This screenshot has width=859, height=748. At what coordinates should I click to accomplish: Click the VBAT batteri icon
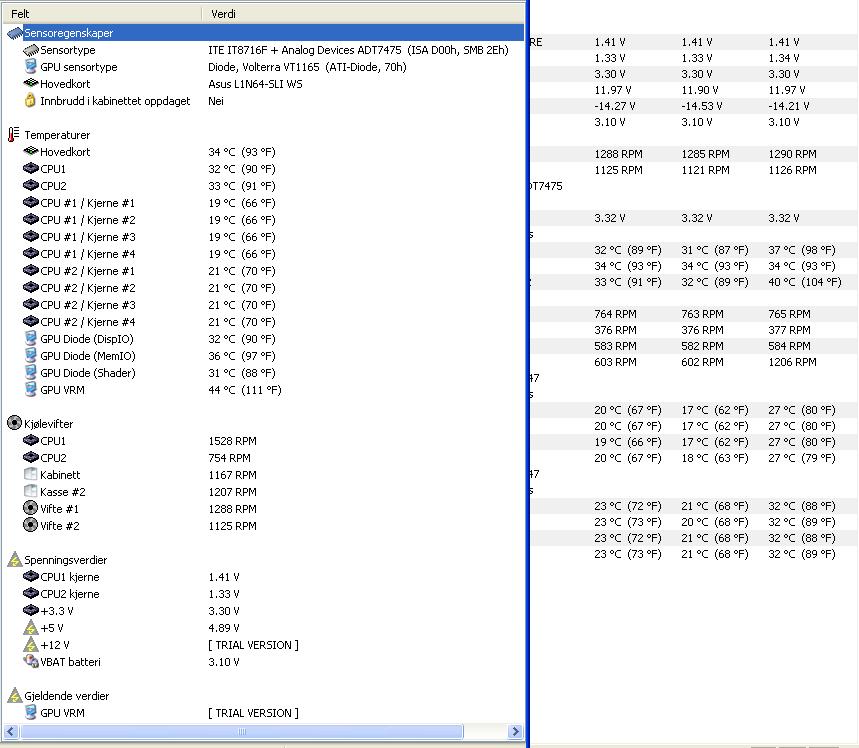pos(31,661)
